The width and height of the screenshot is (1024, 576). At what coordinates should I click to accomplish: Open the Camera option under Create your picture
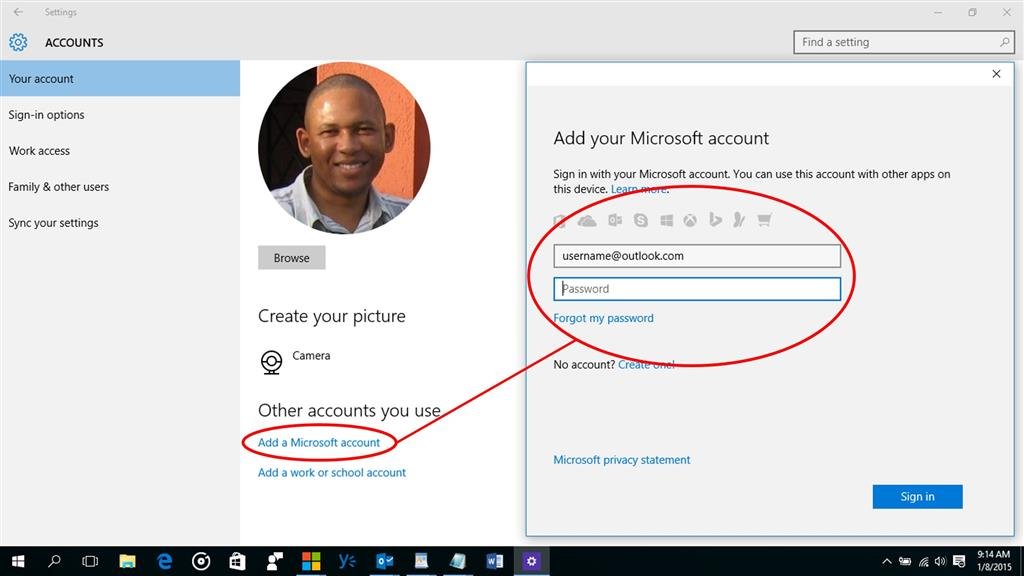pyautogui.click(x=311, y=355)
